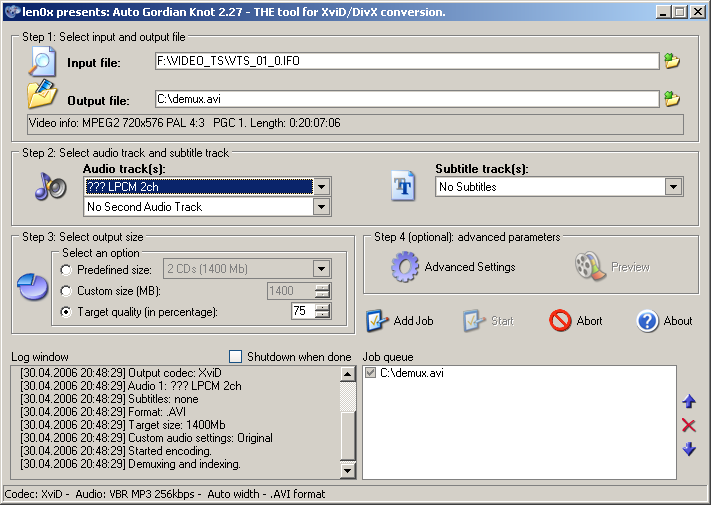The height and width of the screenshot is (505, 711).
Task: Click the Start button label
Action: [502, 321]
